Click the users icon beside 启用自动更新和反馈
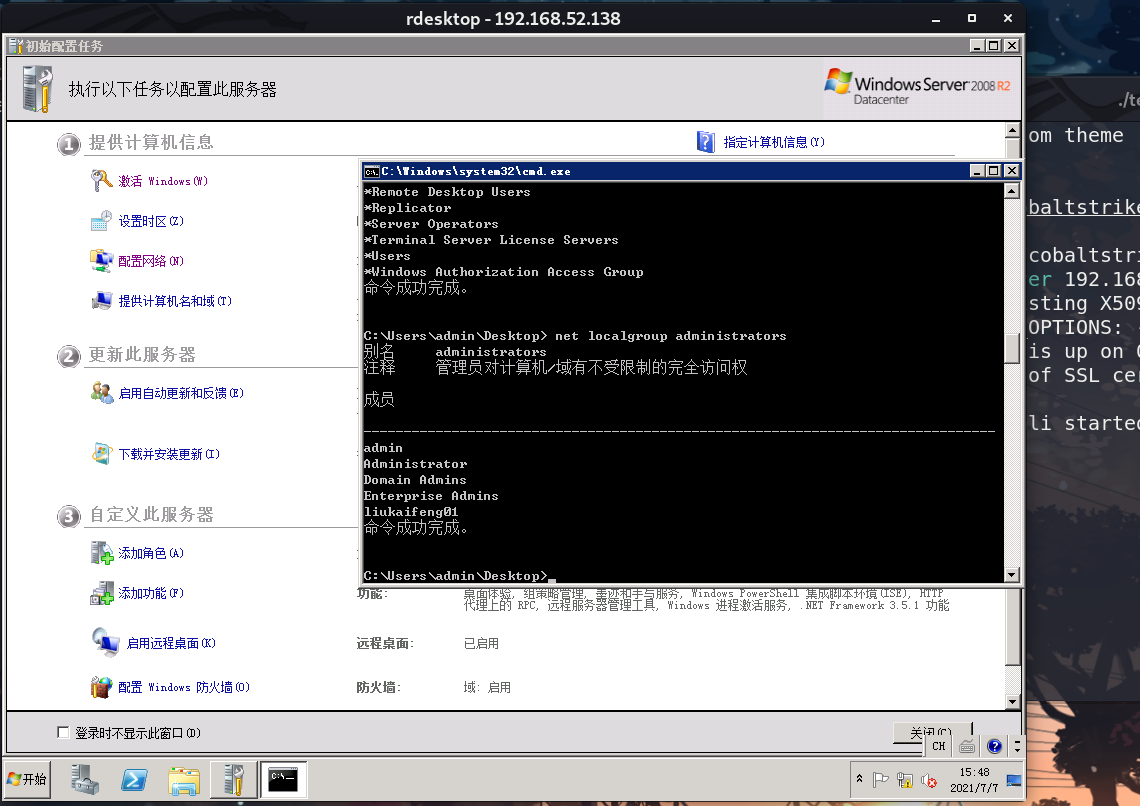The image size is (1140, 806). click(x=101, y=392)
